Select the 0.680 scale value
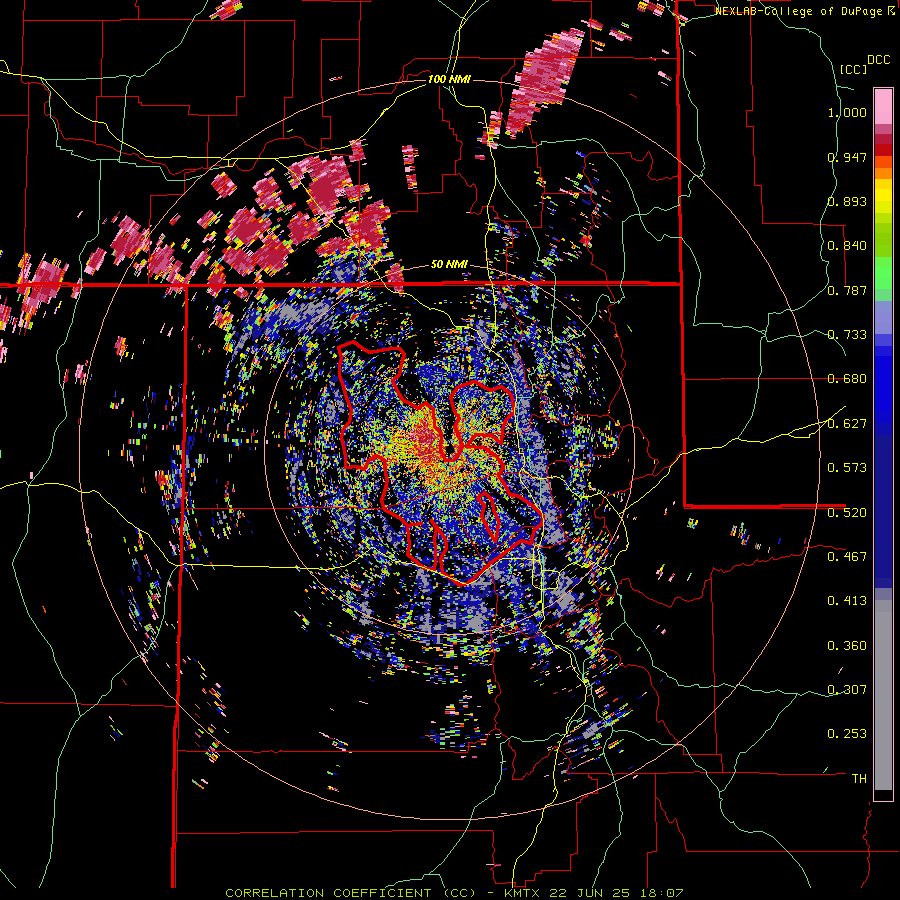This screenshot has height=900, width=900. pyautogui.click(x=847, y=379)
